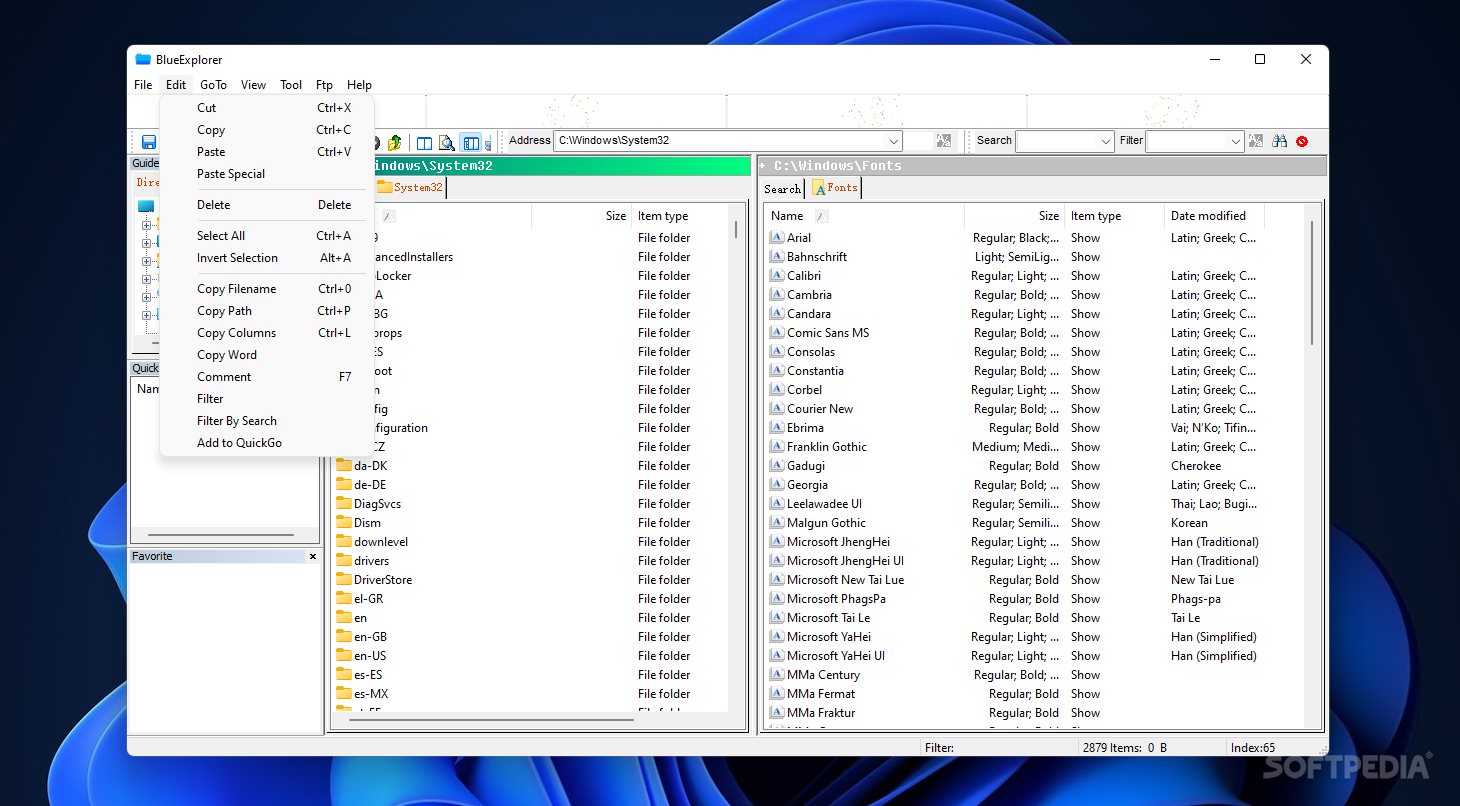Close the Favorite panel with its X
1460x806 pixels.
click(x=313, y=557)
